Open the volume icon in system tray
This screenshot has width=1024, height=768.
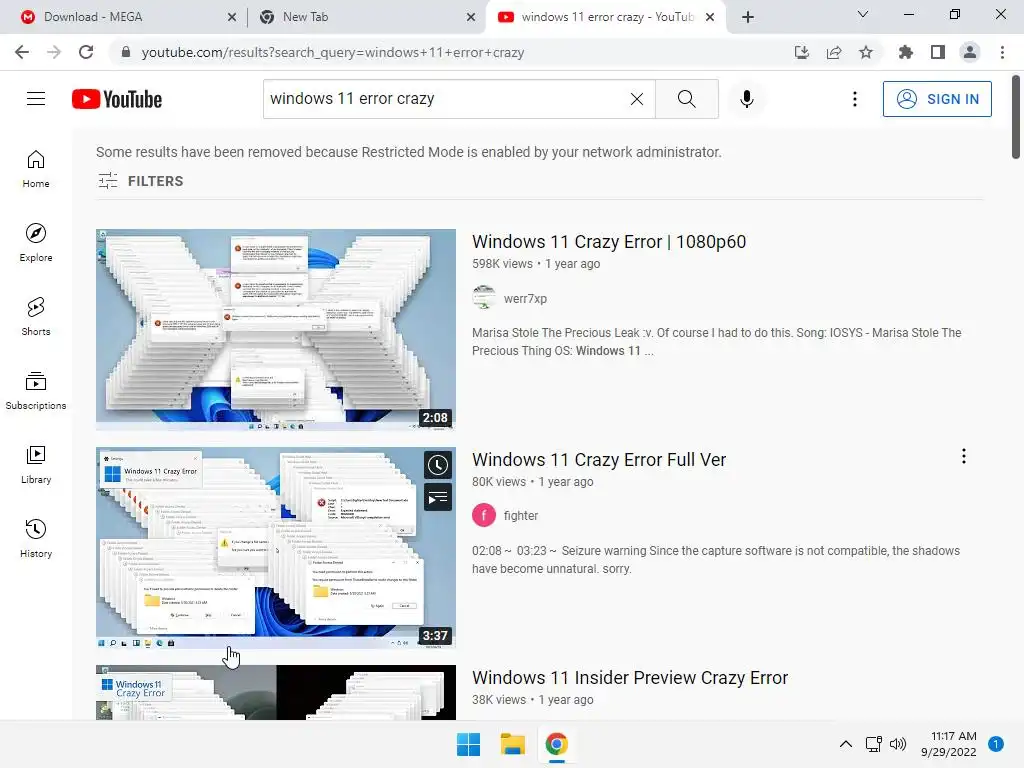point(899,744)
